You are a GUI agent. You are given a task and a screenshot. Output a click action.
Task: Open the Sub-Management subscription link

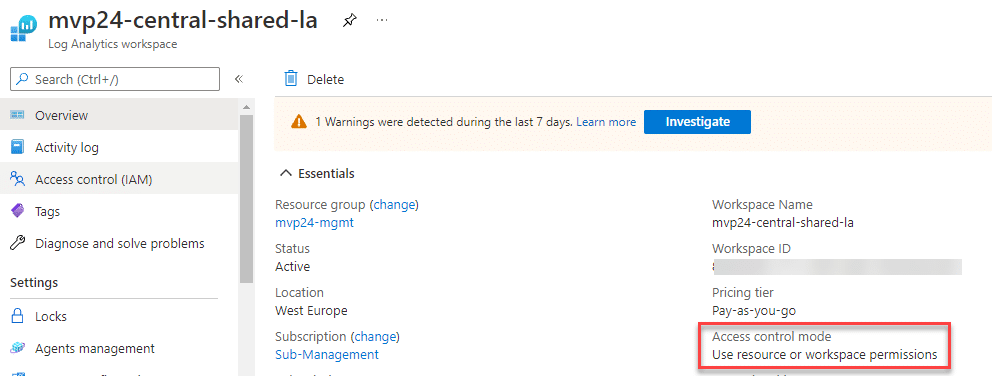[x=327, y=354]
